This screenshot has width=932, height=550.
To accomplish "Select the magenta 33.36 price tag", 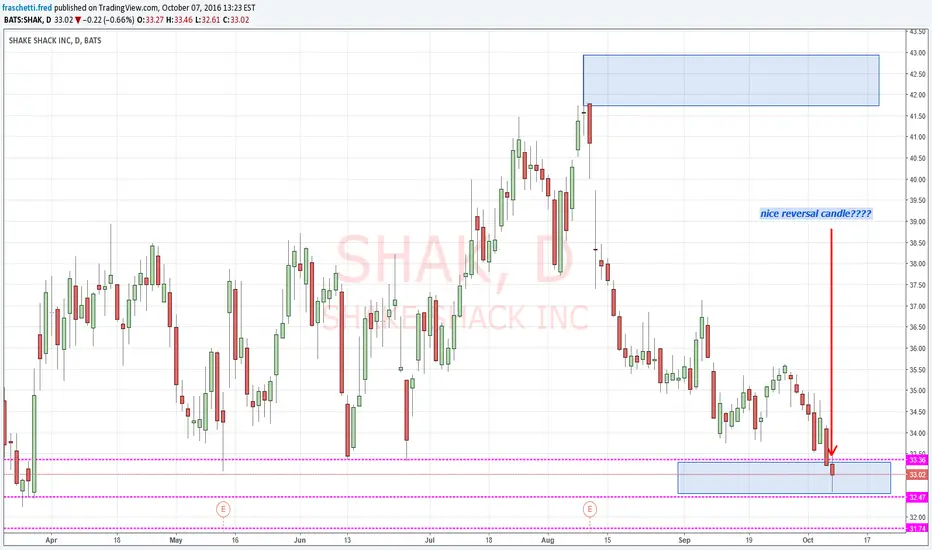I will tap(917, 460).
